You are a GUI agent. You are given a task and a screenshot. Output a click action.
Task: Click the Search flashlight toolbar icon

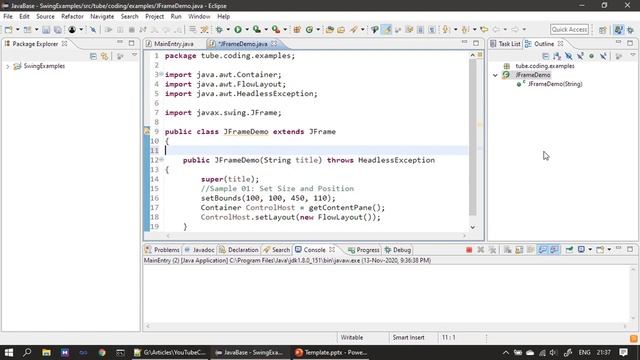[353, 29]
